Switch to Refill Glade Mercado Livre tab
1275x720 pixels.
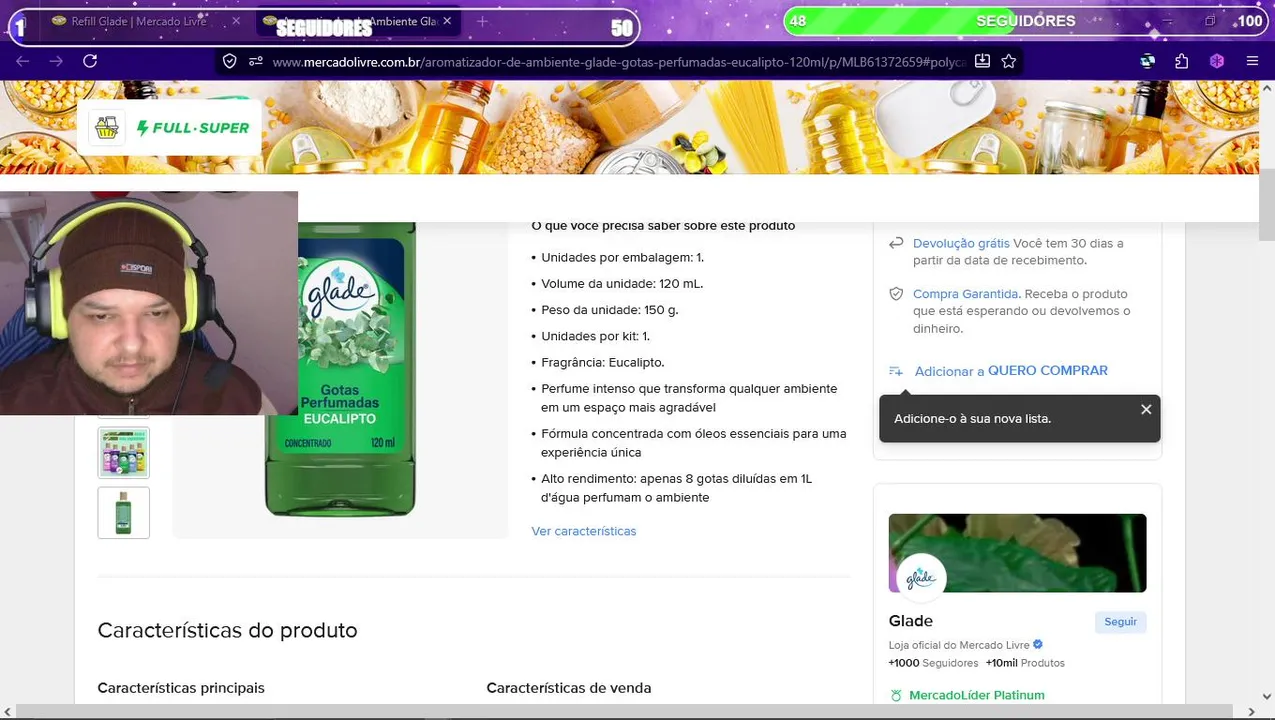138,21
